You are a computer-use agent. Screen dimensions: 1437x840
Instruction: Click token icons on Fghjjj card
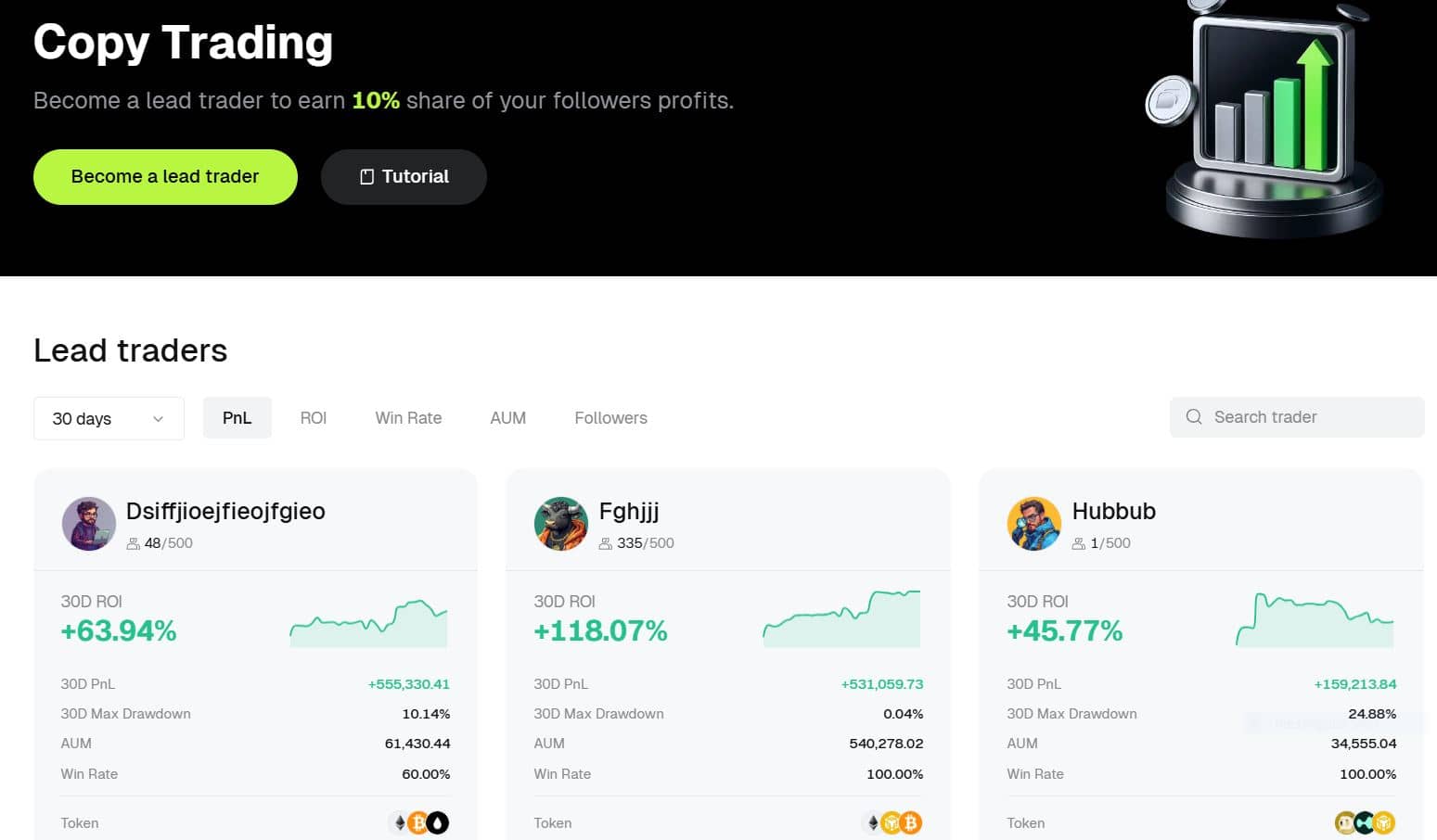[x=892, y=822]
